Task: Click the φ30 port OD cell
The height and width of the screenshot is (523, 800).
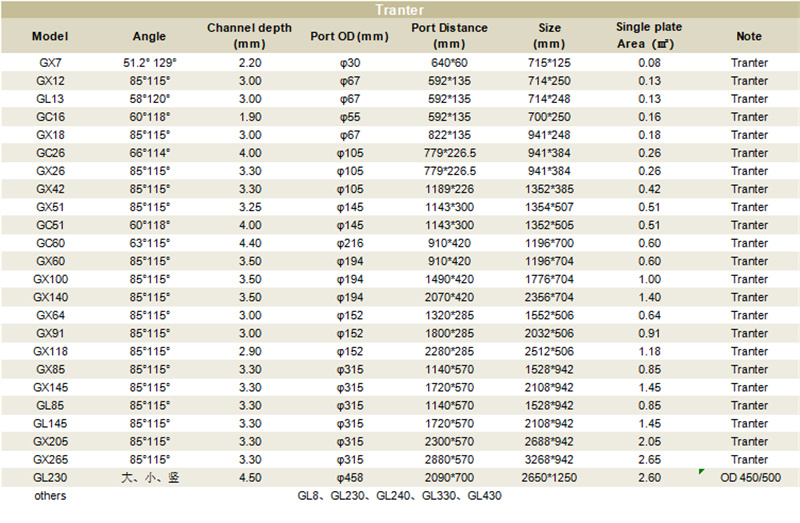Action: 350,63
